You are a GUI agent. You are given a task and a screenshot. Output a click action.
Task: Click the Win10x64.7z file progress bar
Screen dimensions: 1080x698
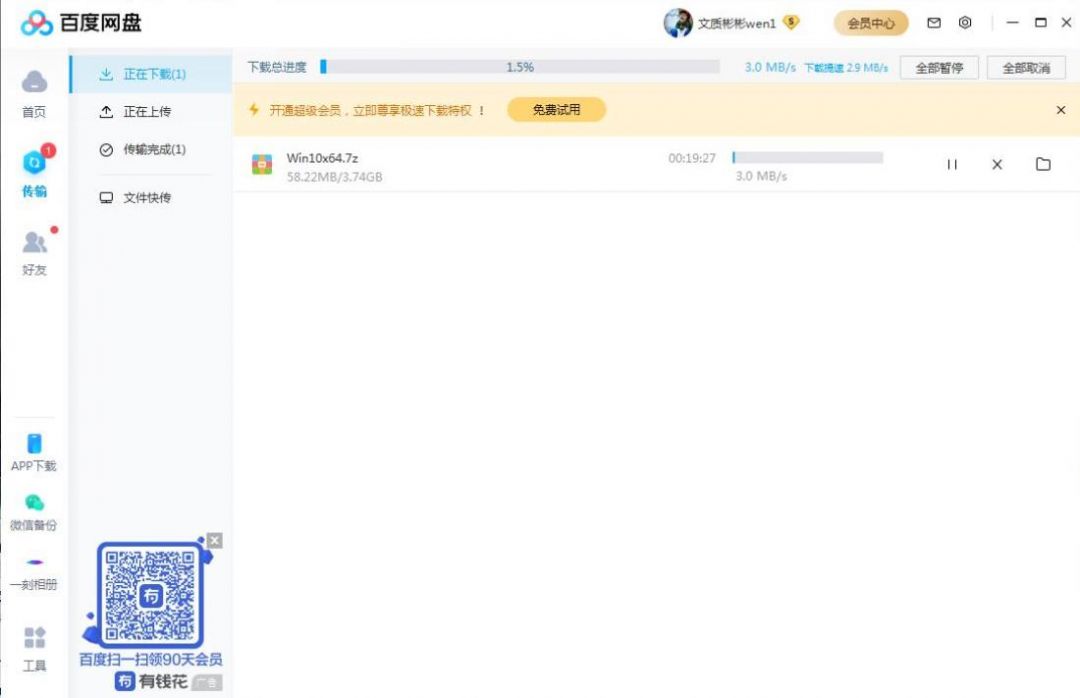[x=807, y=158]
